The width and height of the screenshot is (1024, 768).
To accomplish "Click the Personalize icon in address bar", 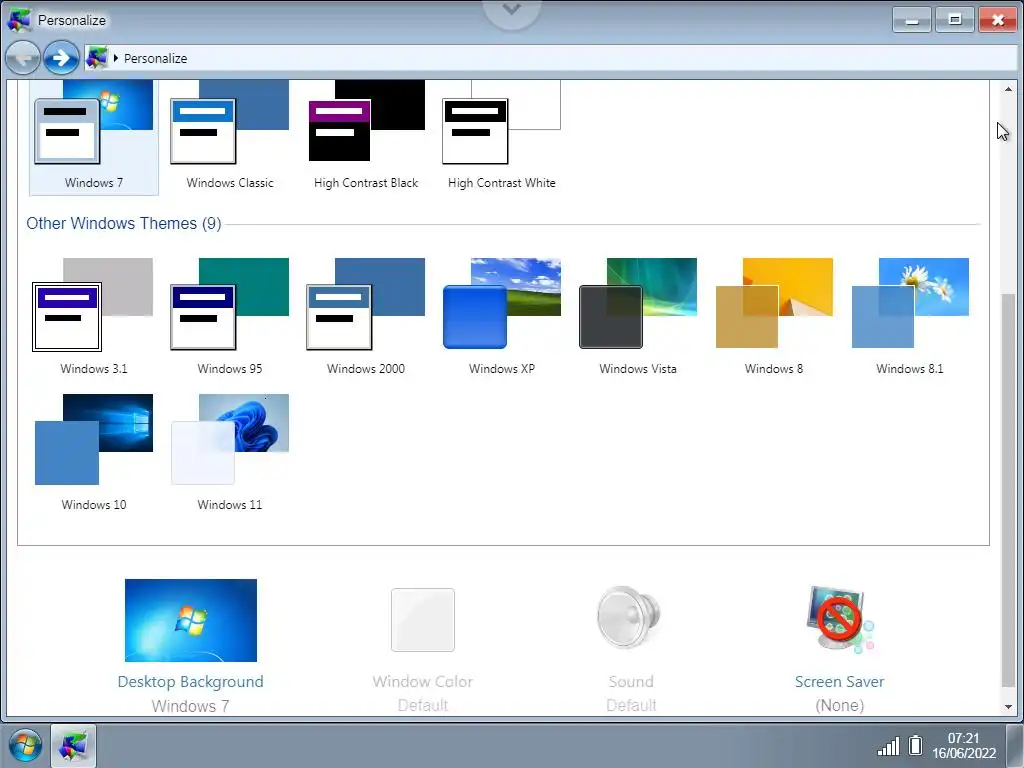I will point(97,58).
